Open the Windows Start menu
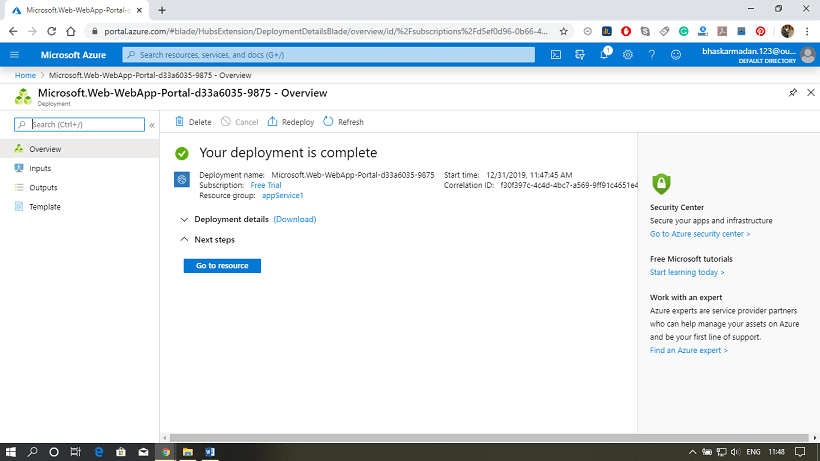The width and height of the screenshot is (820, 461). point(10,452)
